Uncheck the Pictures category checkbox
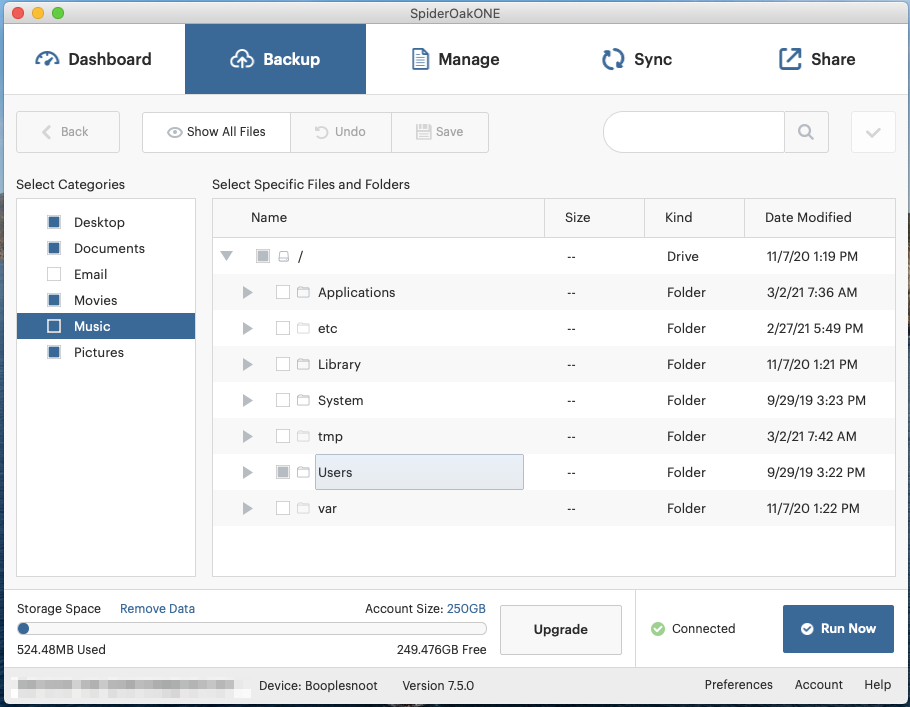The width and height of the screenshot is (910, 707). click(x=54, y=352)
